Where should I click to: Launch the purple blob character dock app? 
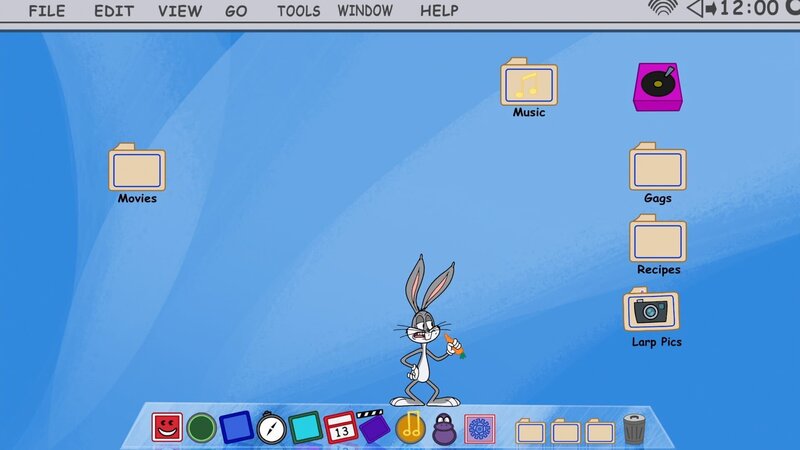click(444, 429)
